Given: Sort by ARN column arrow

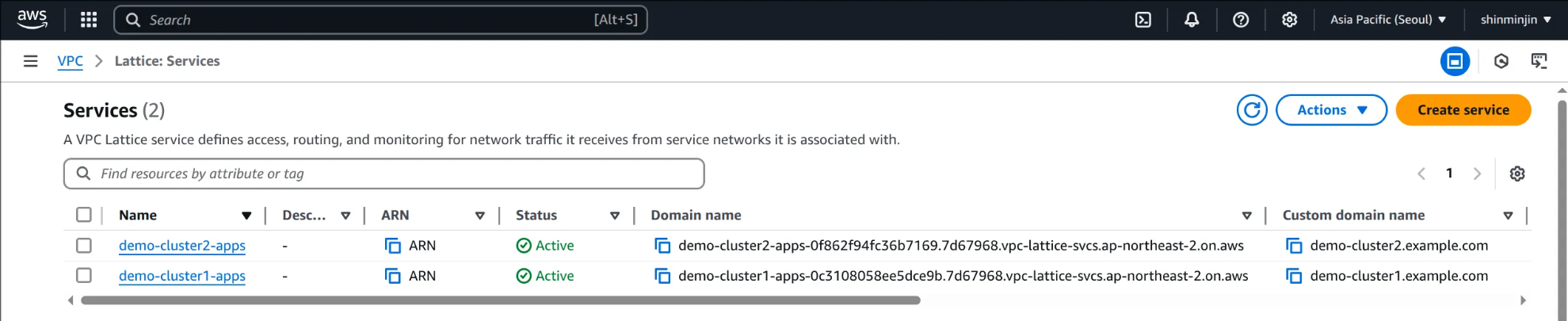Looking at the screenshot, I should 480,216.
